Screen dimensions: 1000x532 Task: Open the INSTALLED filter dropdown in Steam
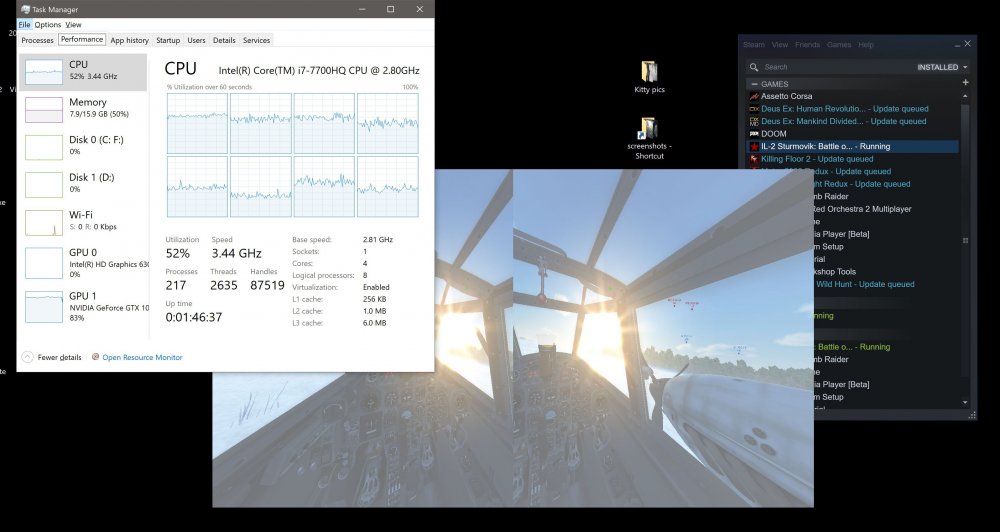point(943,67)
